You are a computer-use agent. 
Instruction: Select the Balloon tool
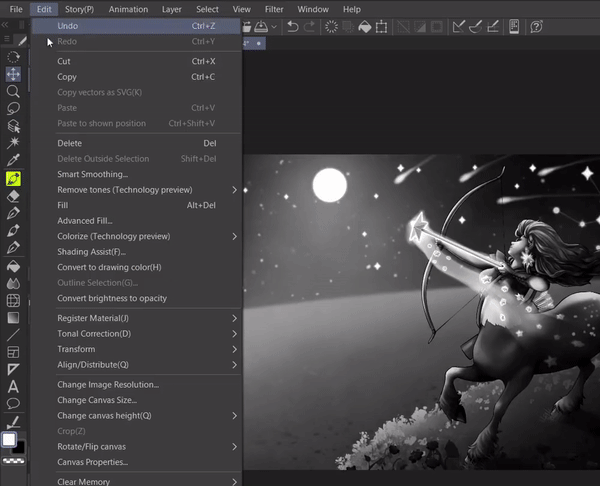tap(14, 404)
